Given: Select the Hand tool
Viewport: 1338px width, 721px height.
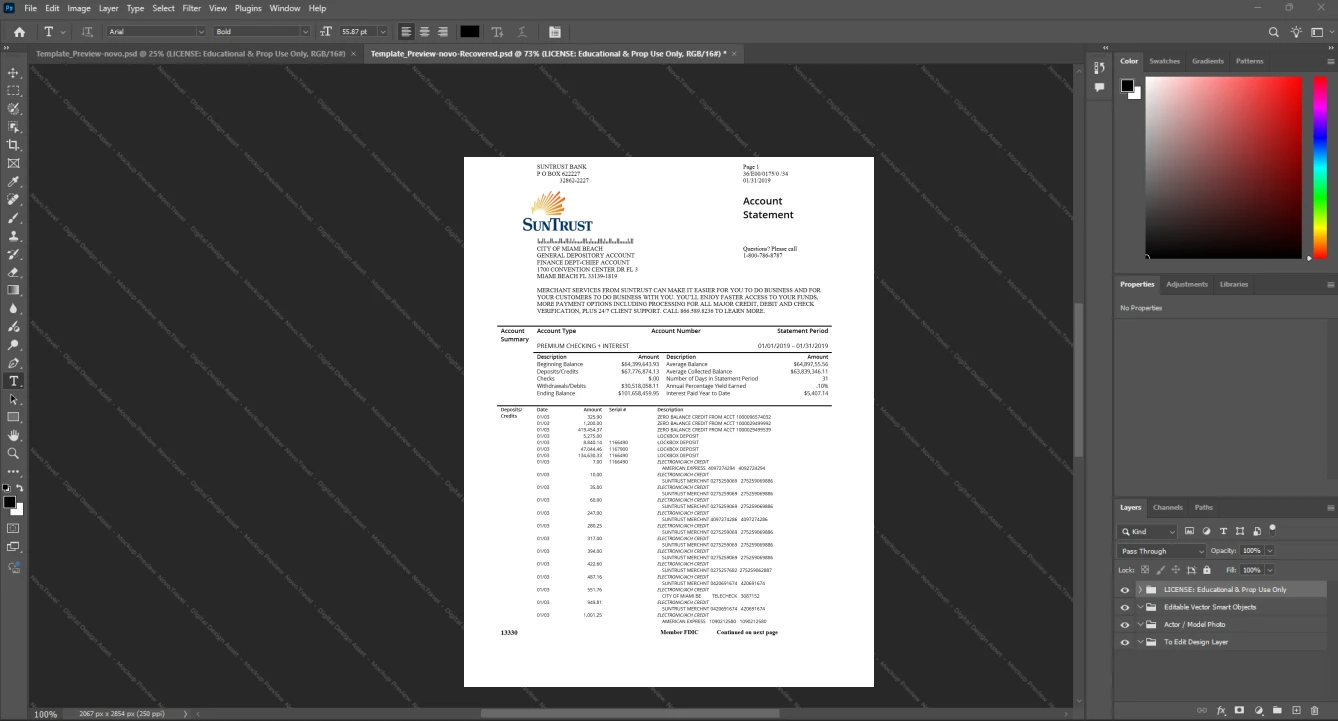Looking at the screenshot, I should pyautogui.click(x=14, y=436).
